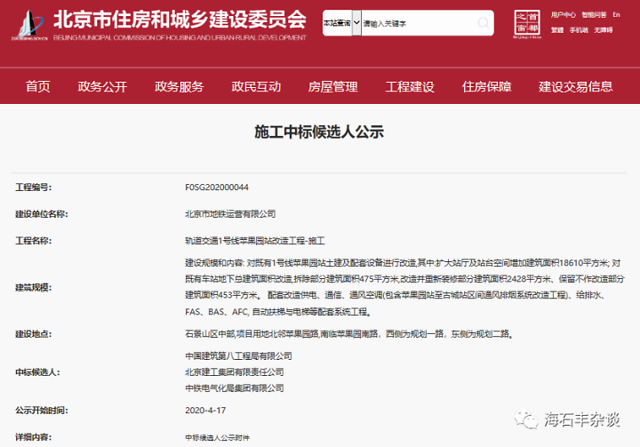This screenshot has height=447, width=640.
Task: Open the 中标候选人公示附件 attachment link
Action: [217, 438]
